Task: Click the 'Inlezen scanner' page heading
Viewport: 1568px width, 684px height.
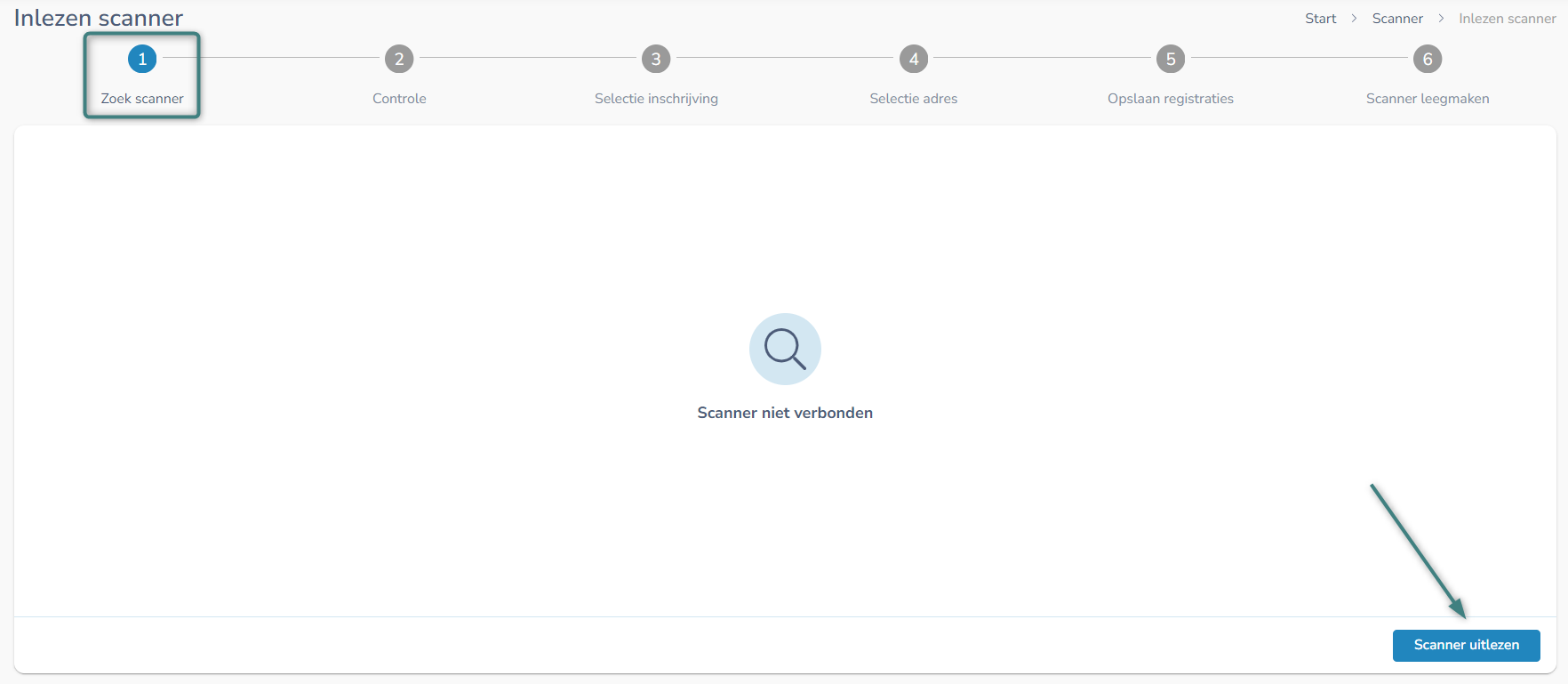Action: [x=99, y=18]
